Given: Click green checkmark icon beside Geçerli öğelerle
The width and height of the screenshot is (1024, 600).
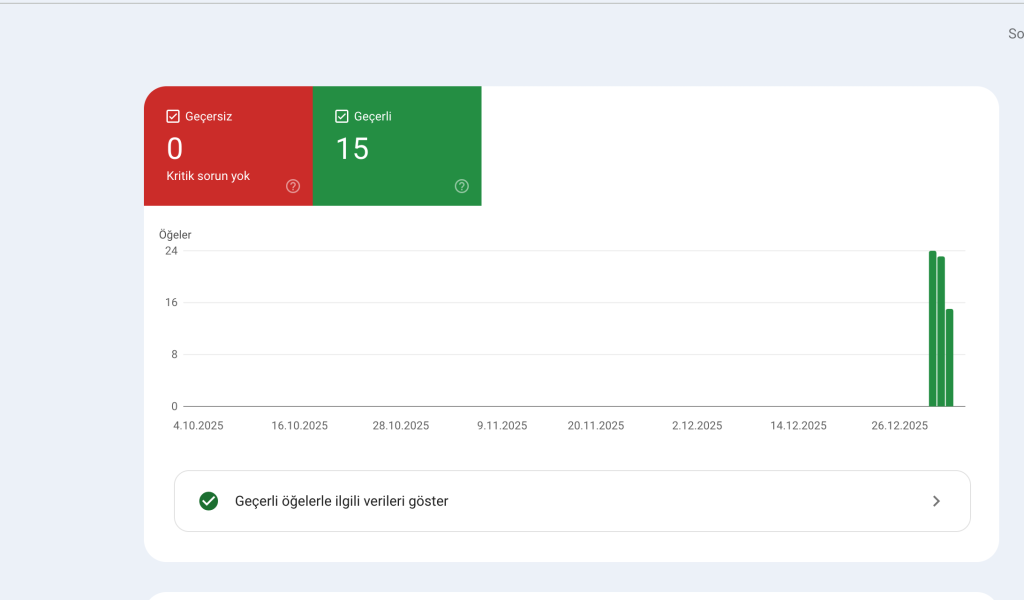Looking at the screenshot, I should pos(208,501).
